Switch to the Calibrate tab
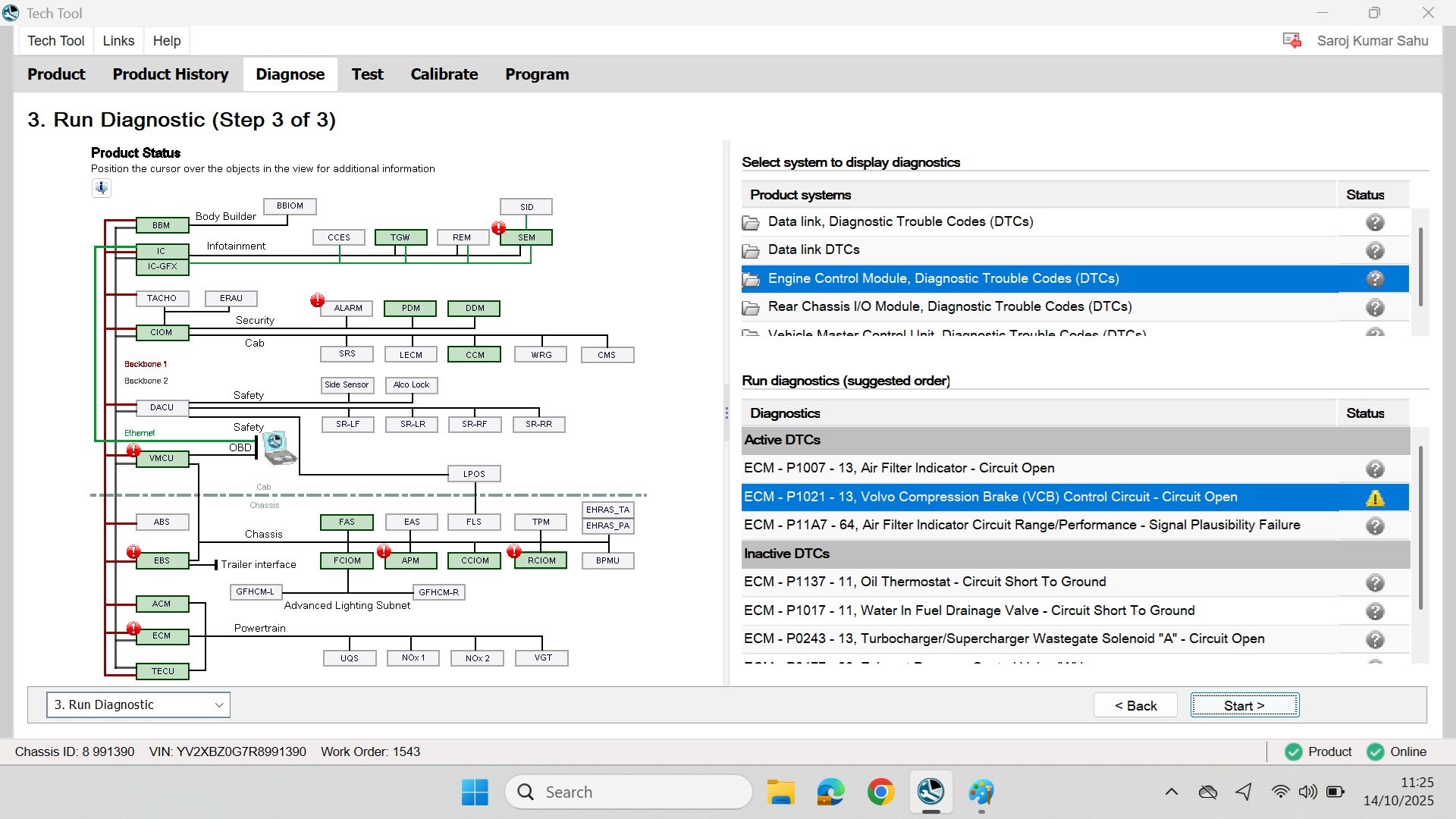The image size is (1456, 819). tap(444, 74)
